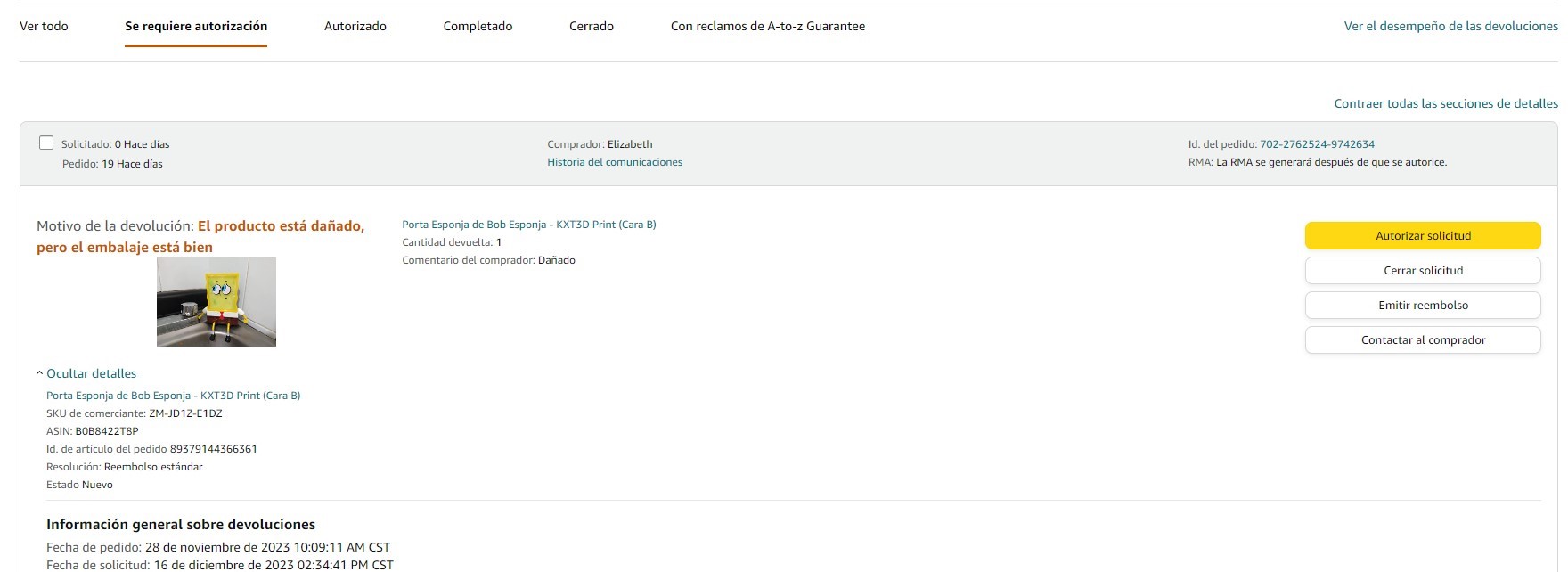The image size is (1568, 572).
Task: Click the Pedido 19 Hace días text
Action: [112, 164]
